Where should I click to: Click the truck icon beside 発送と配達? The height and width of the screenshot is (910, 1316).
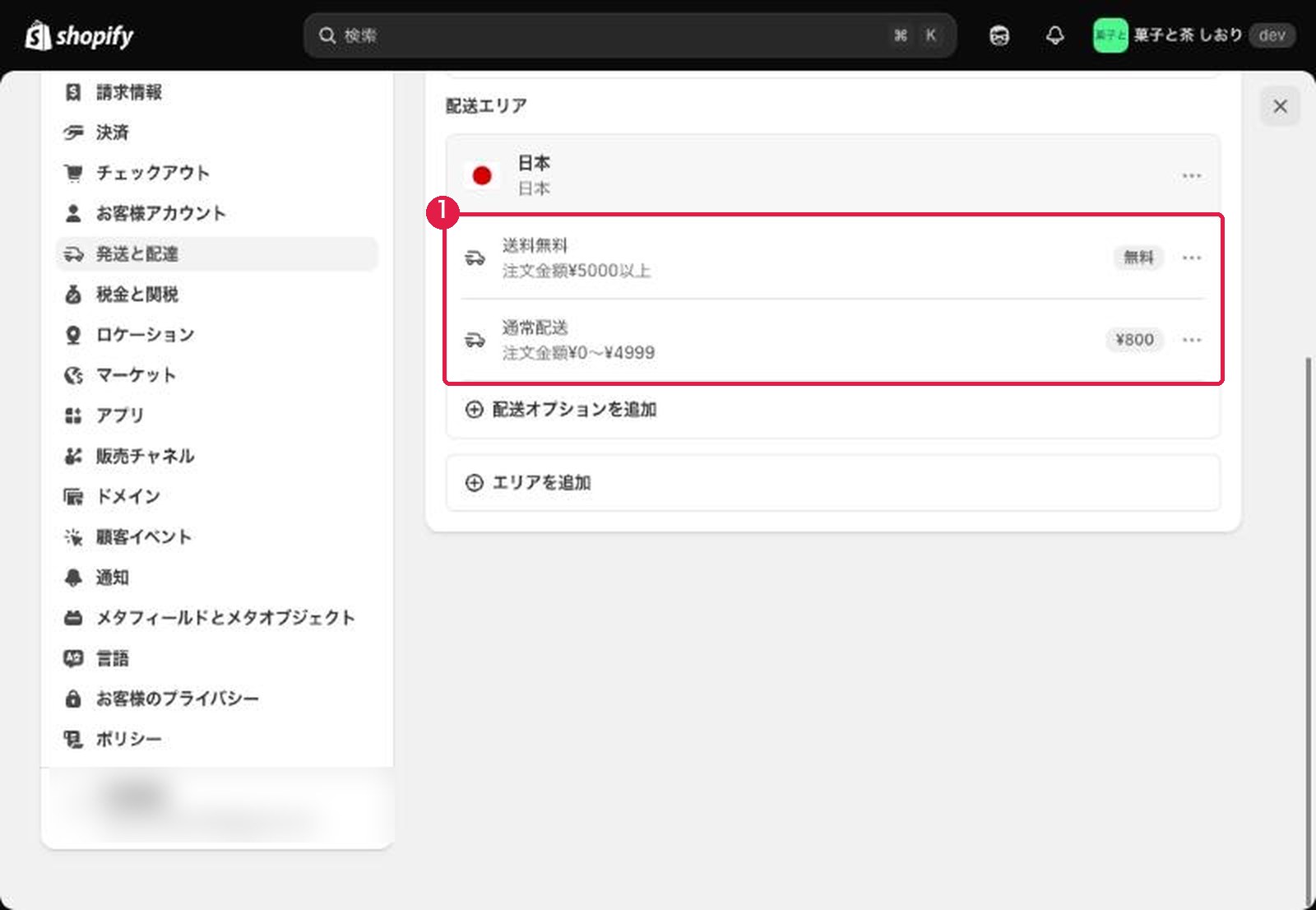point(73,253)
